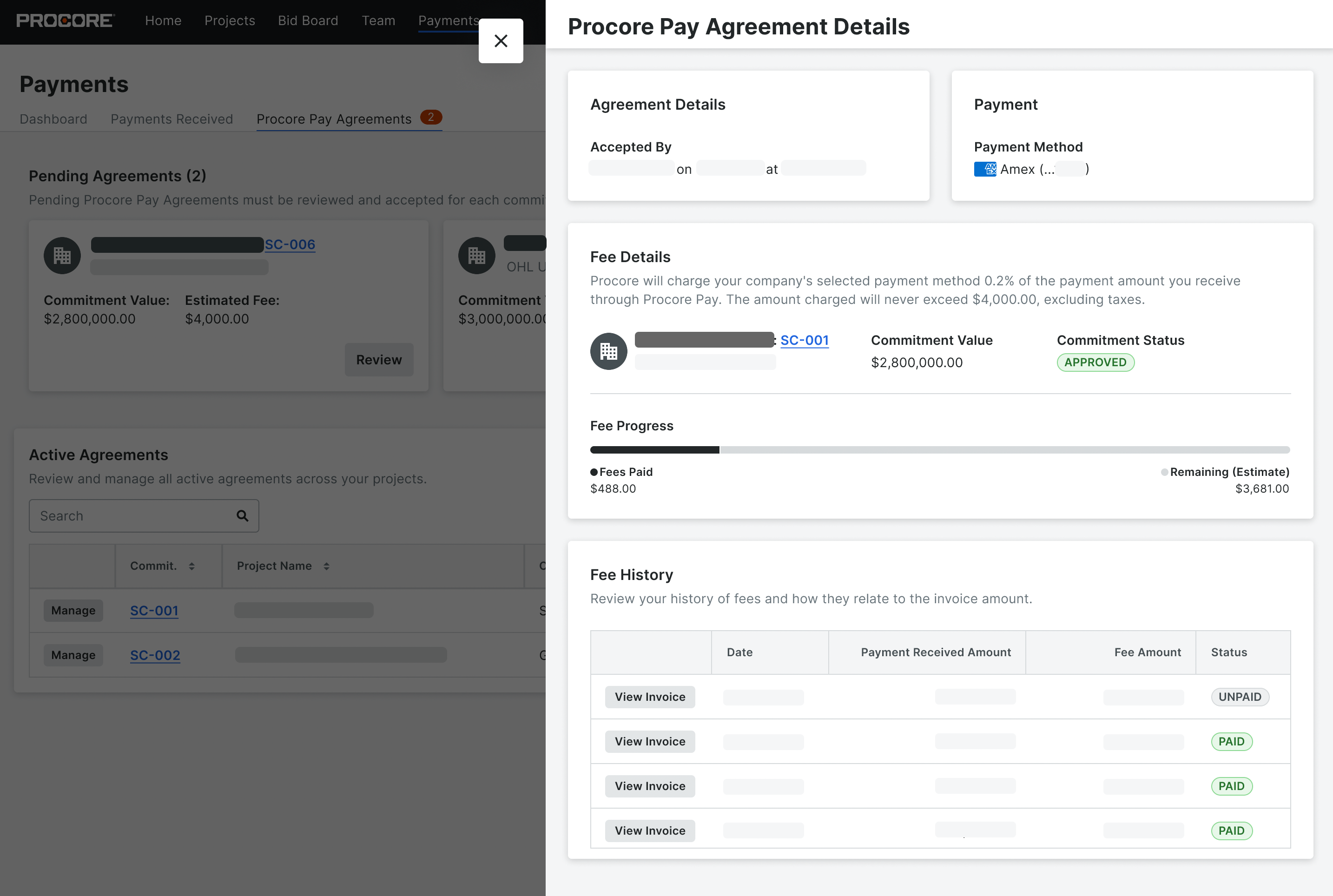Click the building icon on the SC-006 pending card

pos(62,256)
